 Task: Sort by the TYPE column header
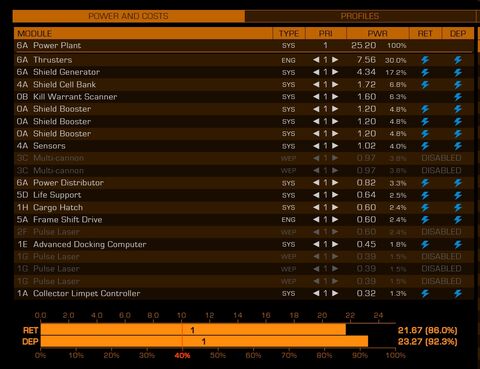click(x=289, y=34)
